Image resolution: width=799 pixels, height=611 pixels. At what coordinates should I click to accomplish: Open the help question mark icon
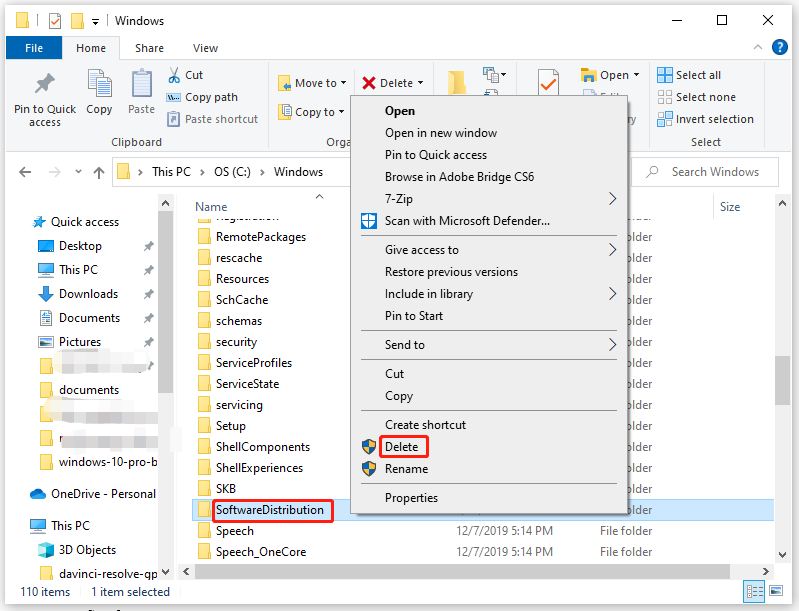click(x=780, y=47)
